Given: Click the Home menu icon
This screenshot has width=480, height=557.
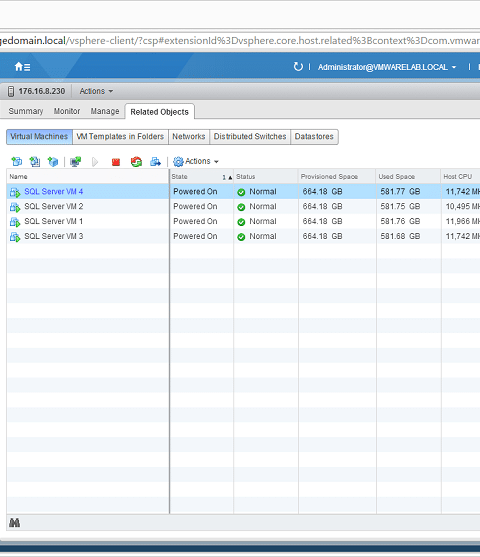Looking at the screenshot, I should [22, 66].
